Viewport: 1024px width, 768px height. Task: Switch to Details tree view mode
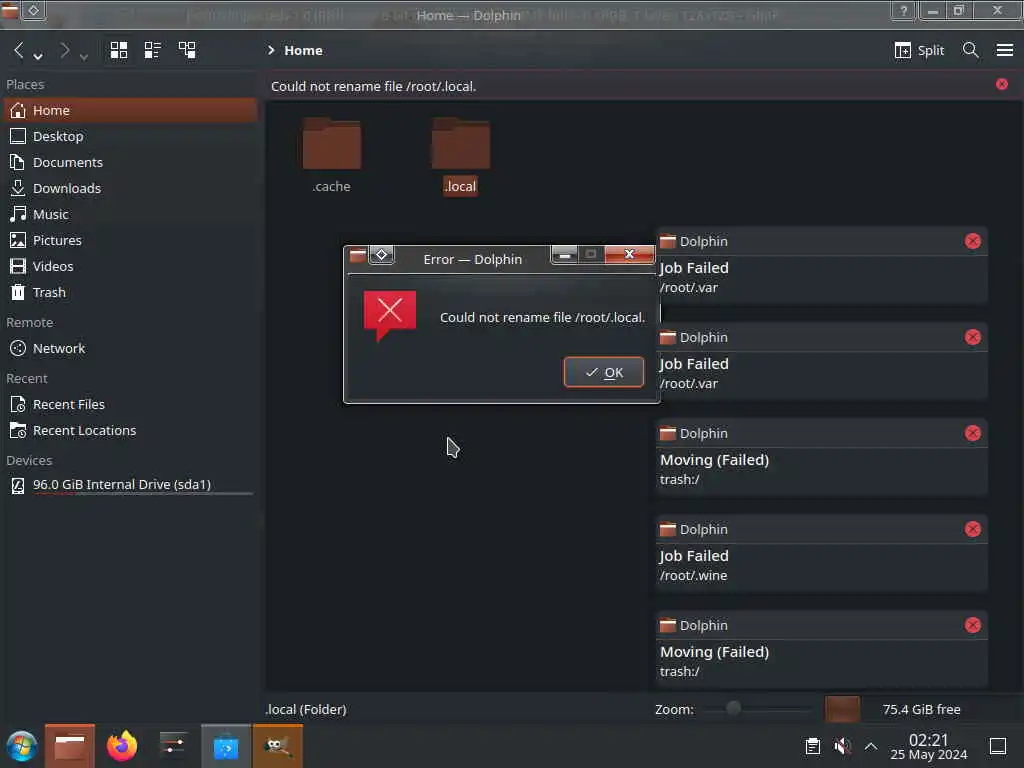[187, 50]
